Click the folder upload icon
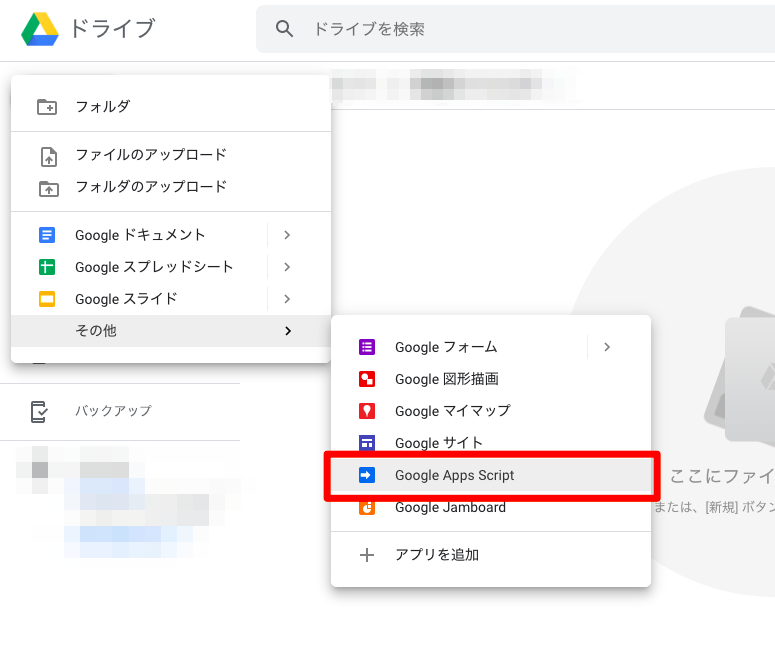This screenshot has width=775, height=654. tap(48, 189)
